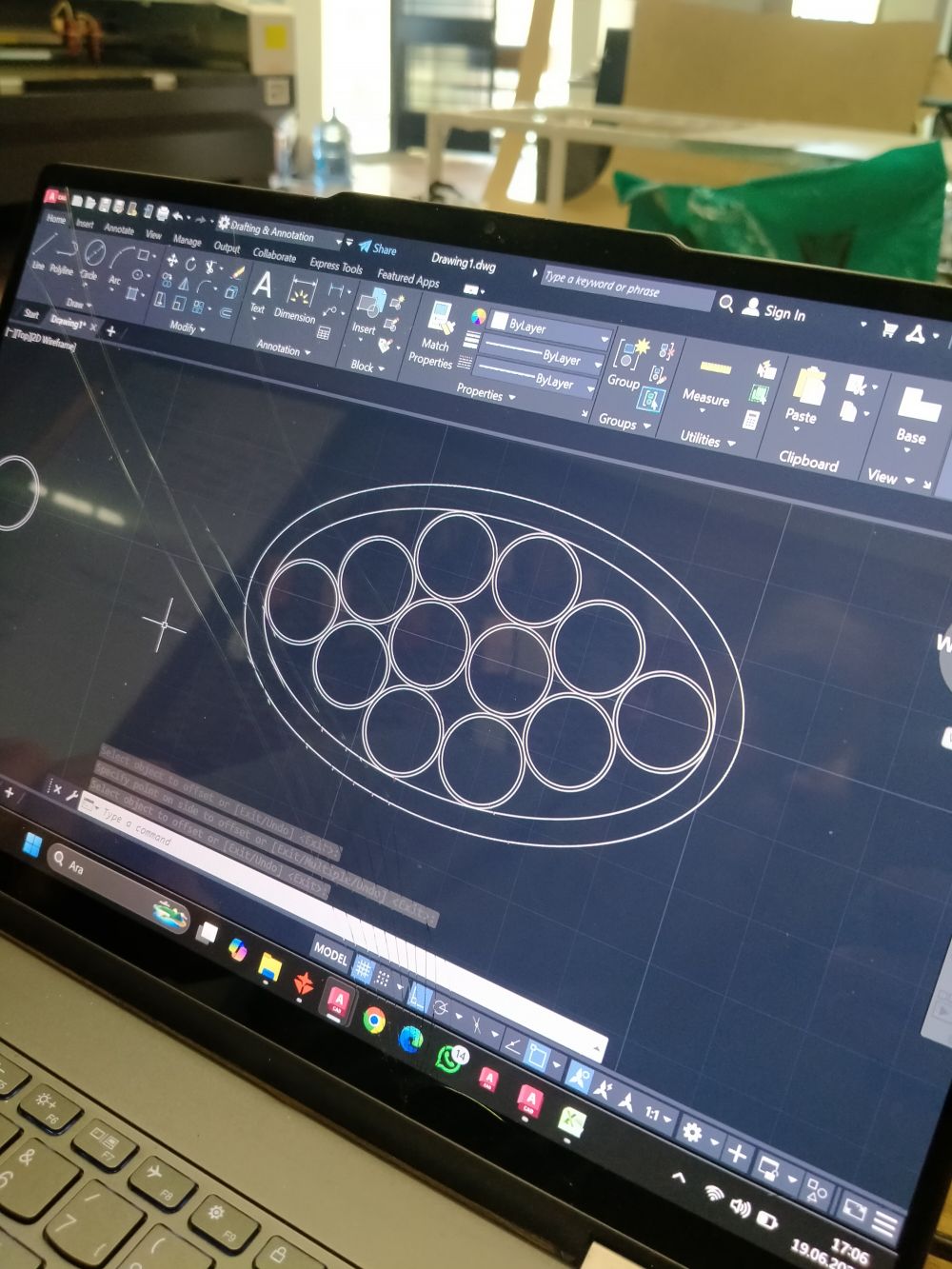Click the Mirror tool icon
This screenshot has width=952, height=1269.
click(185, 284)
